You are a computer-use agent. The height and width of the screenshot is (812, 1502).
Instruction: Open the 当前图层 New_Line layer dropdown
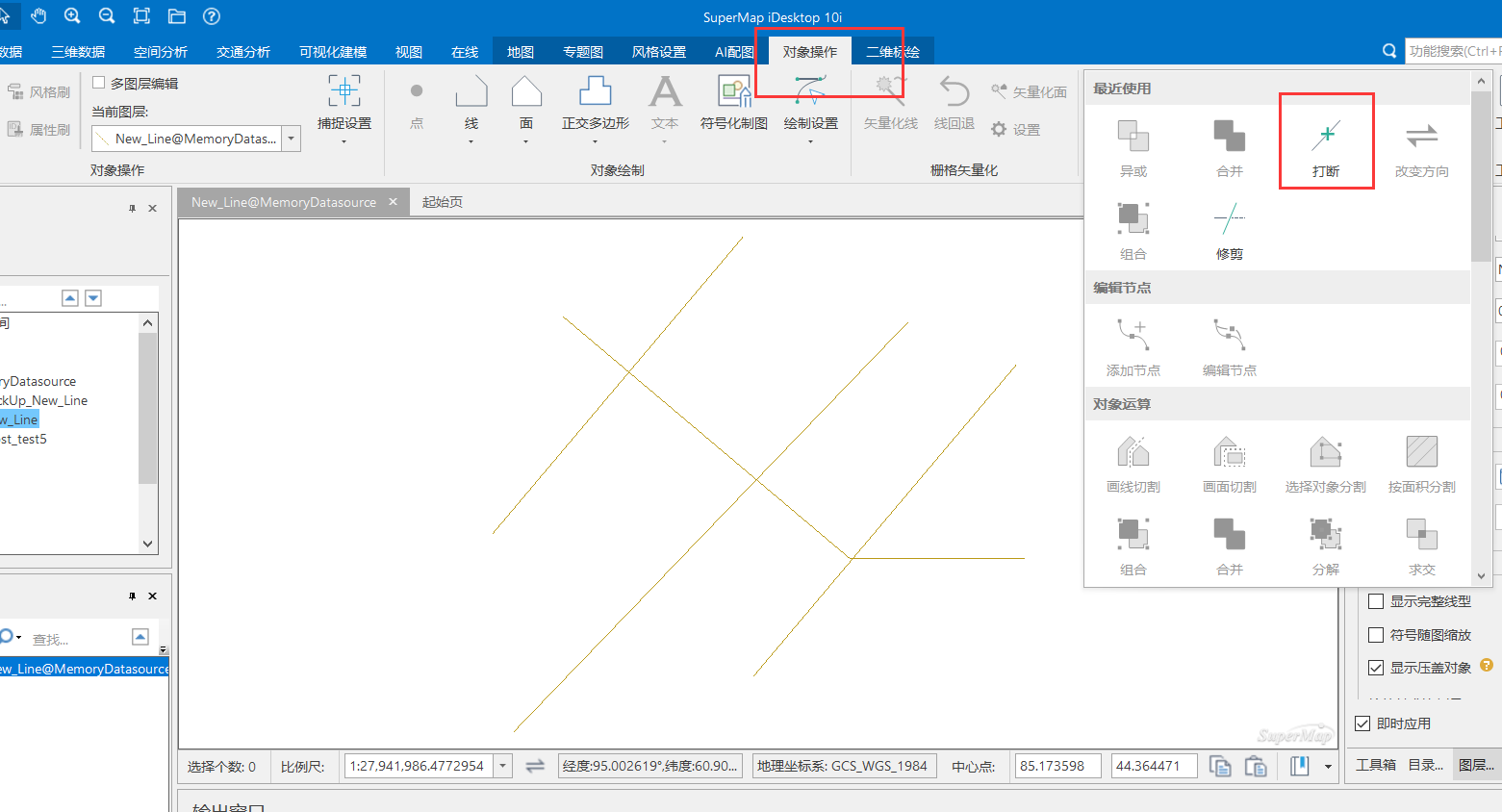[x=292, y=139]
